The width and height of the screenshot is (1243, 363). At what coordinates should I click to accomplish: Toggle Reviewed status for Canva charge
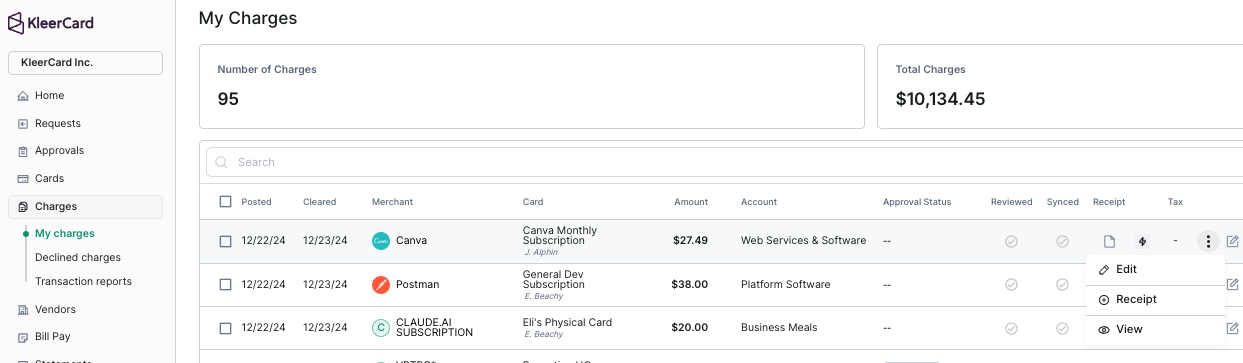(1011, 241)
